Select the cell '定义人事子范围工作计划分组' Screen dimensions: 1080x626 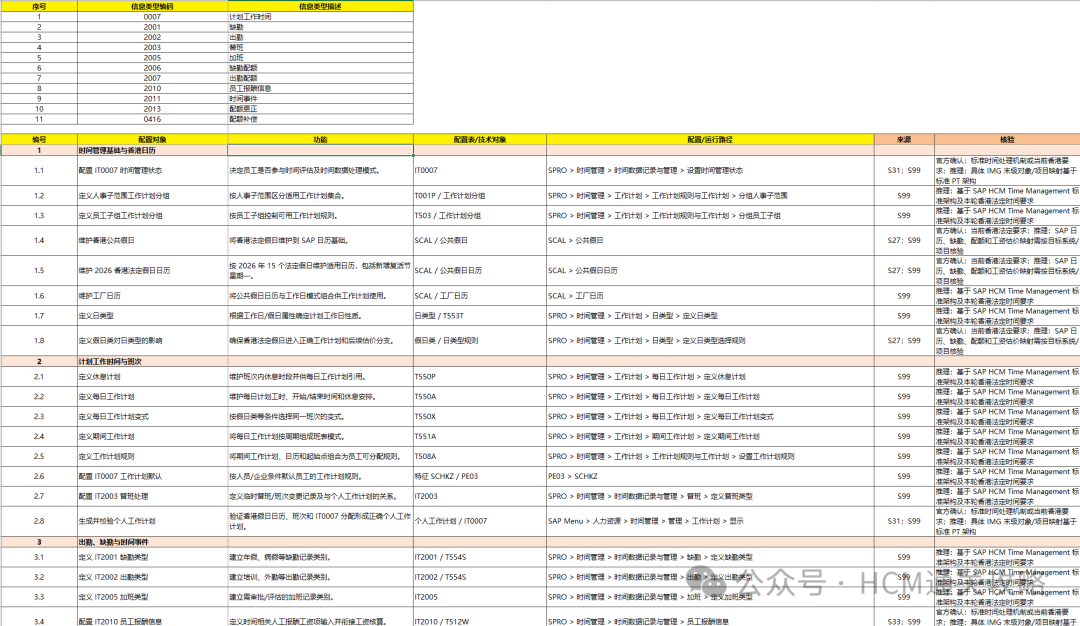pos(152,196)
